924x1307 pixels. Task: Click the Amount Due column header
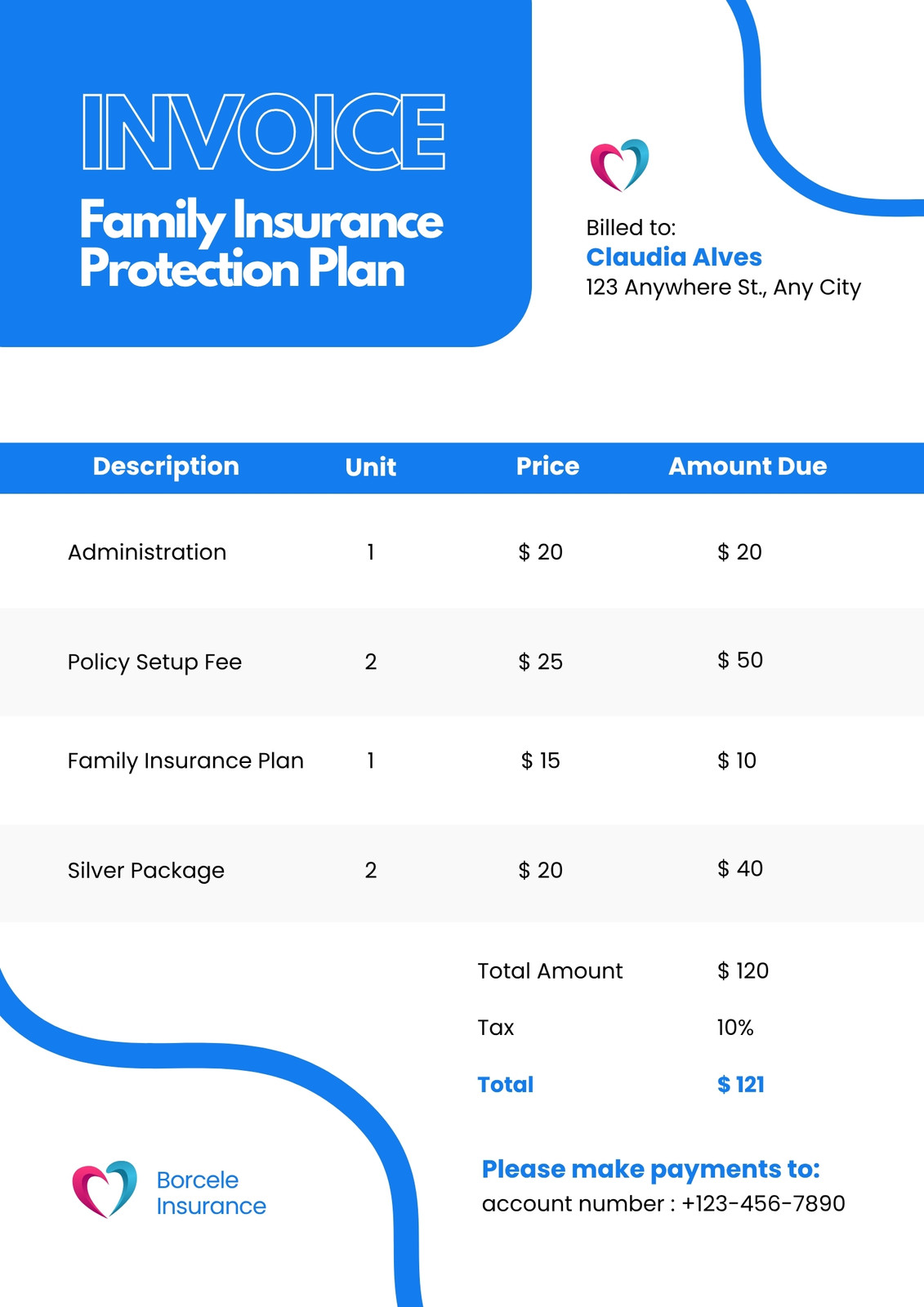pyautogui.click(x=748, y=466)
